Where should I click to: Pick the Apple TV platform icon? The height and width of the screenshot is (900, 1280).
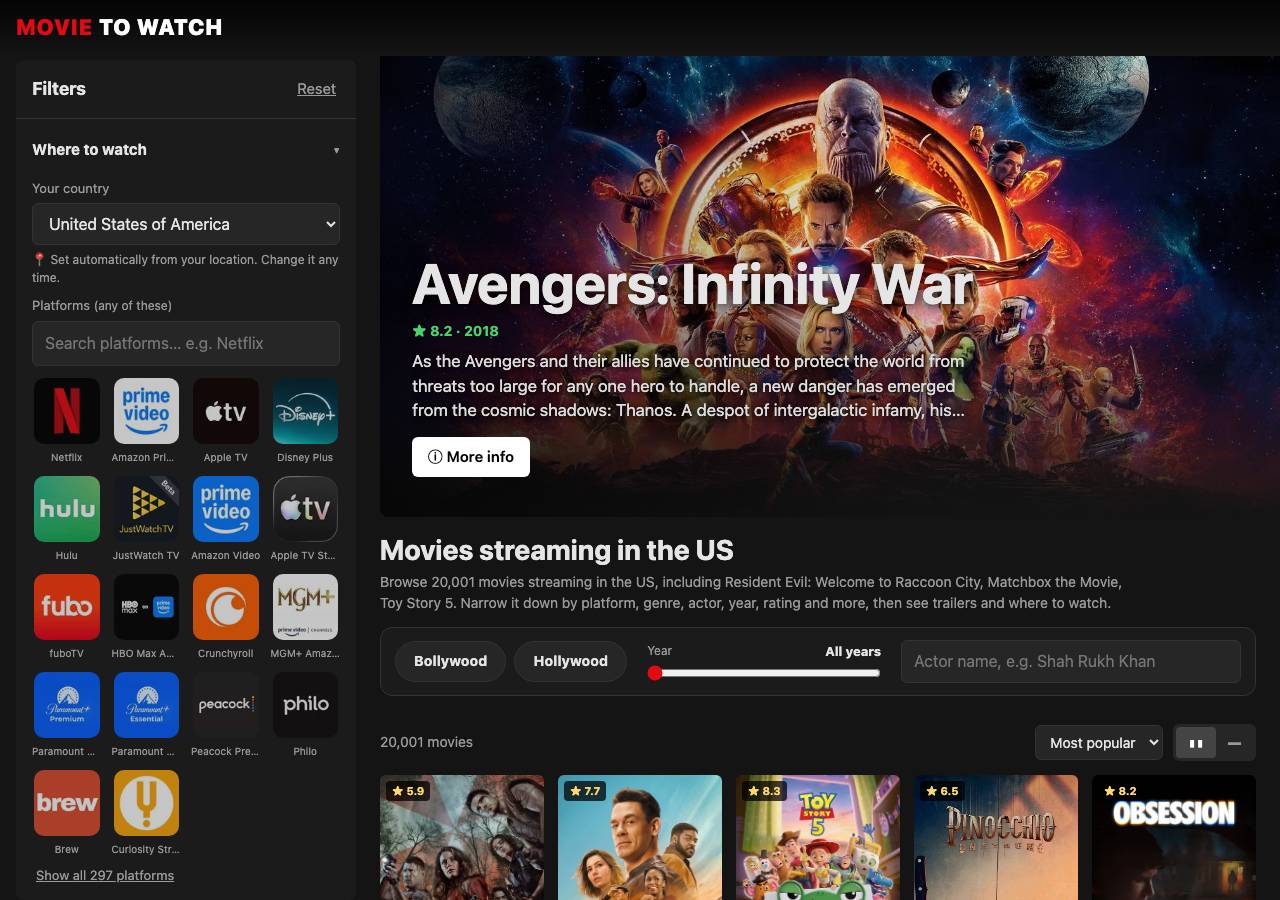click(x=226, y=411)
